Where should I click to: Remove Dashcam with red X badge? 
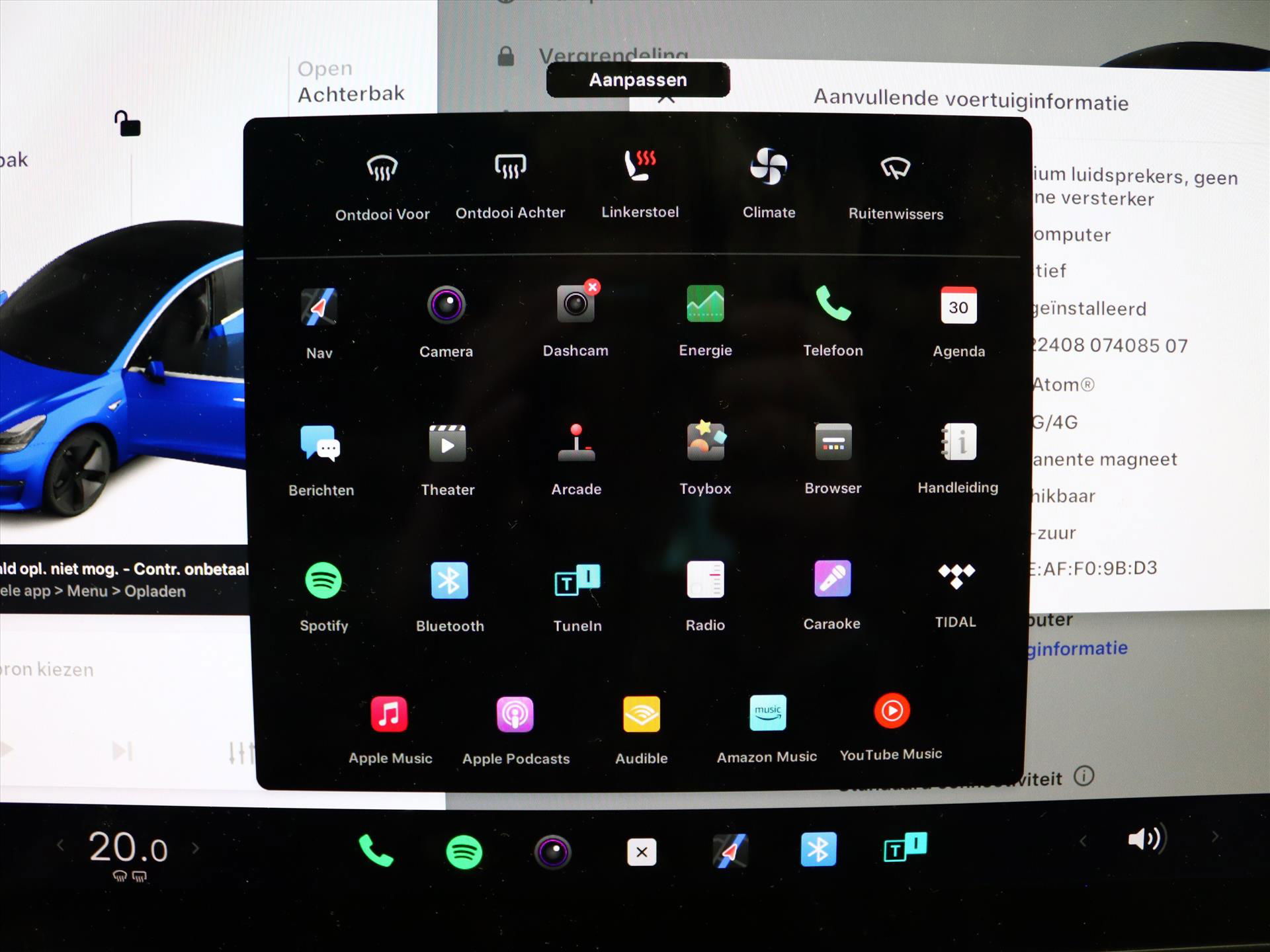tap(592, 287)
